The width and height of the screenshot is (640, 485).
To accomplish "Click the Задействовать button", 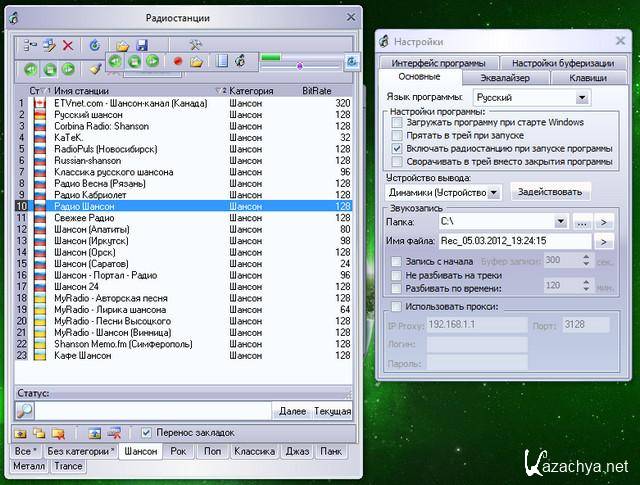I will pyautogui.click(x=550, y=191).
